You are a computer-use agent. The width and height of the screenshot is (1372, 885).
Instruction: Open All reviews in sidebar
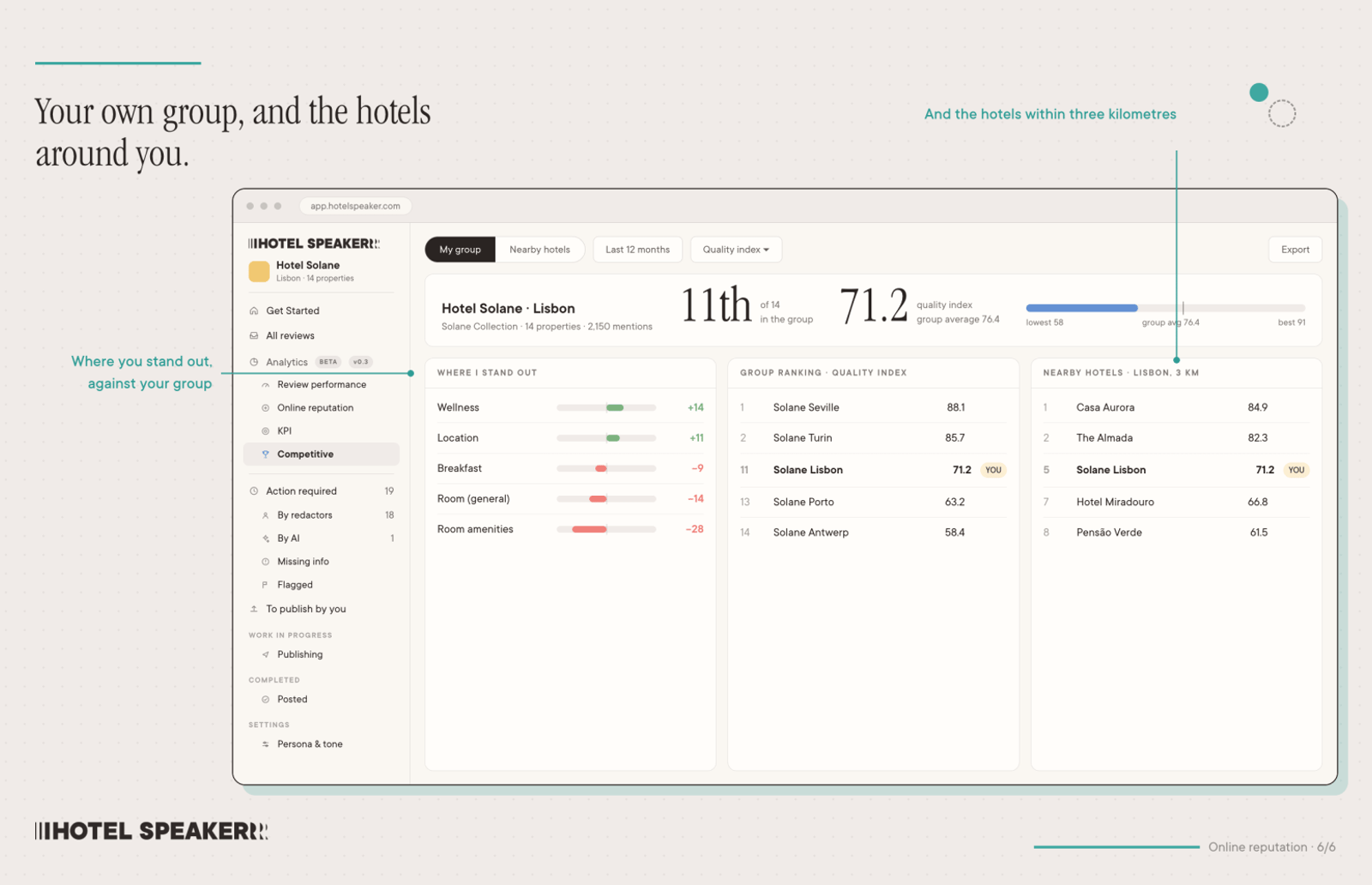(322, 335)
